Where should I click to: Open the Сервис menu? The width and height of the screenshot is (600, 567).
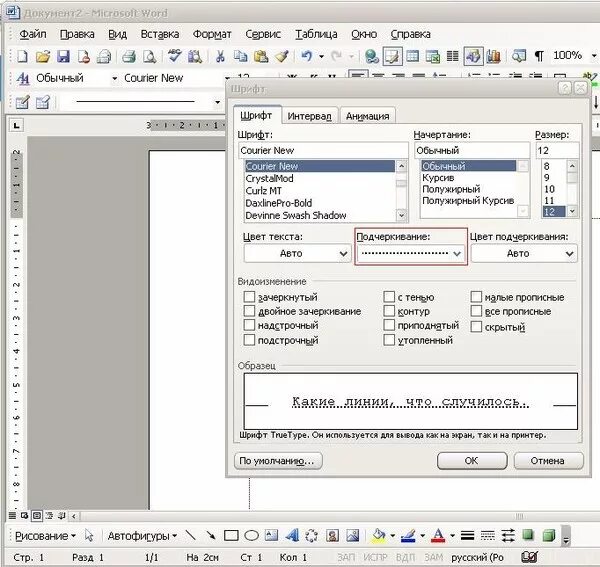(x=263, y=34)
